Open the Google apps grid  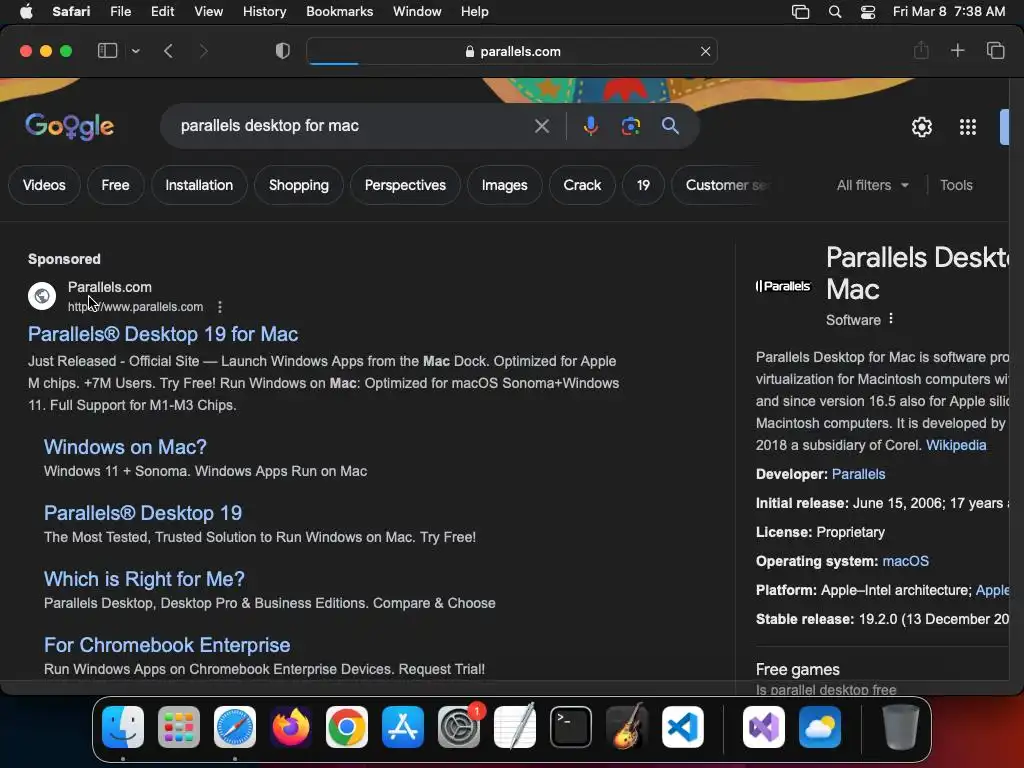tap(968, 127)
